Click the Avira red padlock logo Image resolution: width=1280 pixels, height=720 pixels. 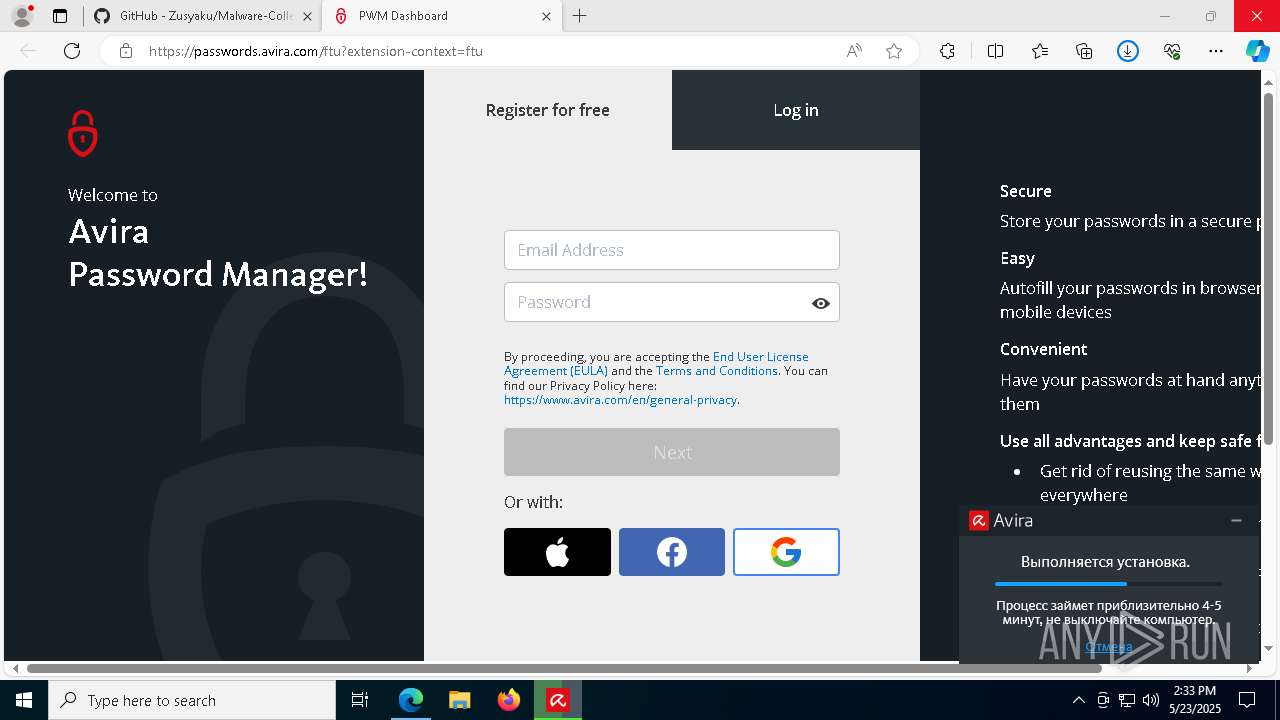click(83, 133)
